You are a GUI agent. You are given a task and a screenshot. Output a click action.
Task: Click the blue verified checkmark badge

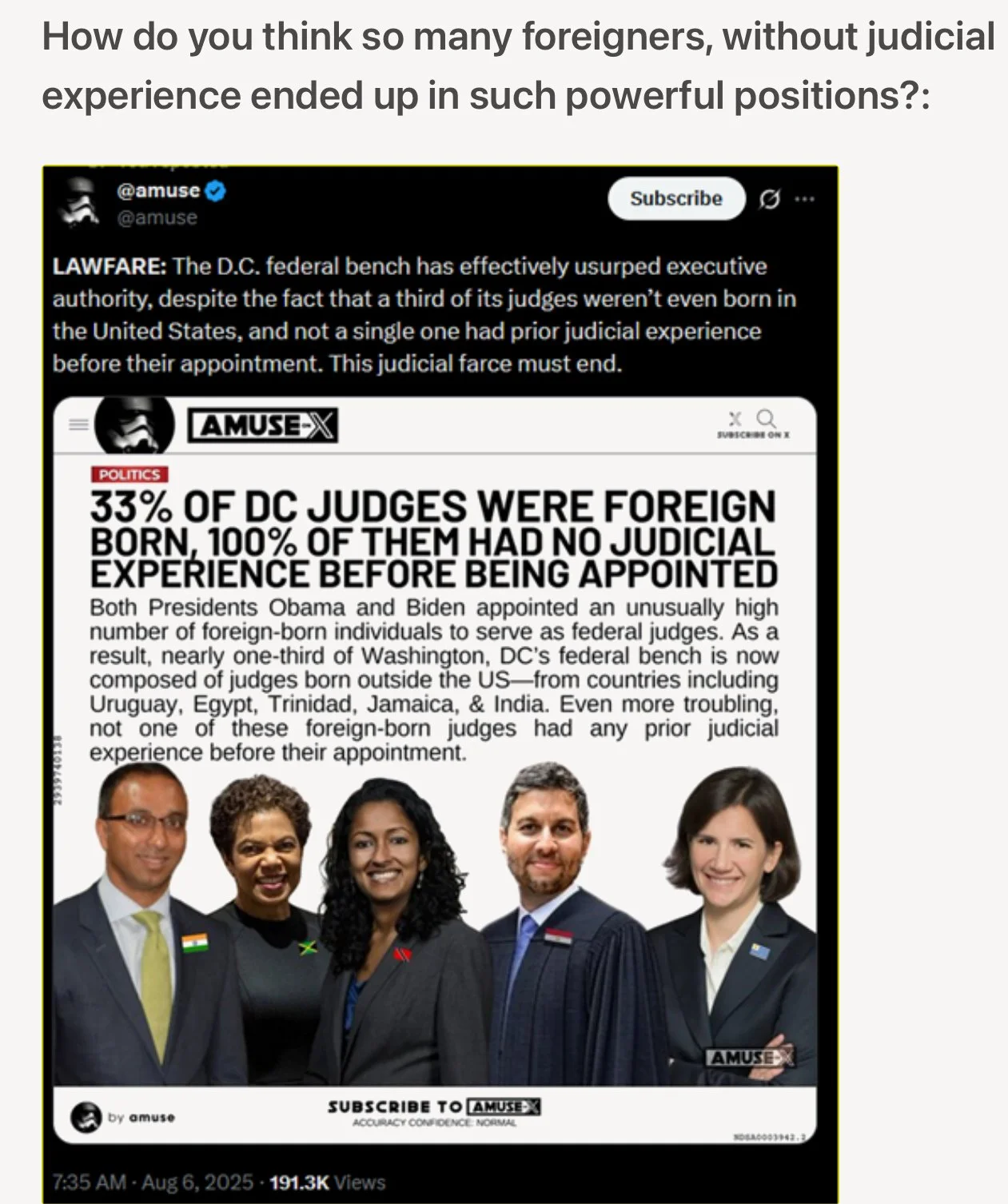(x=217, y=190)
